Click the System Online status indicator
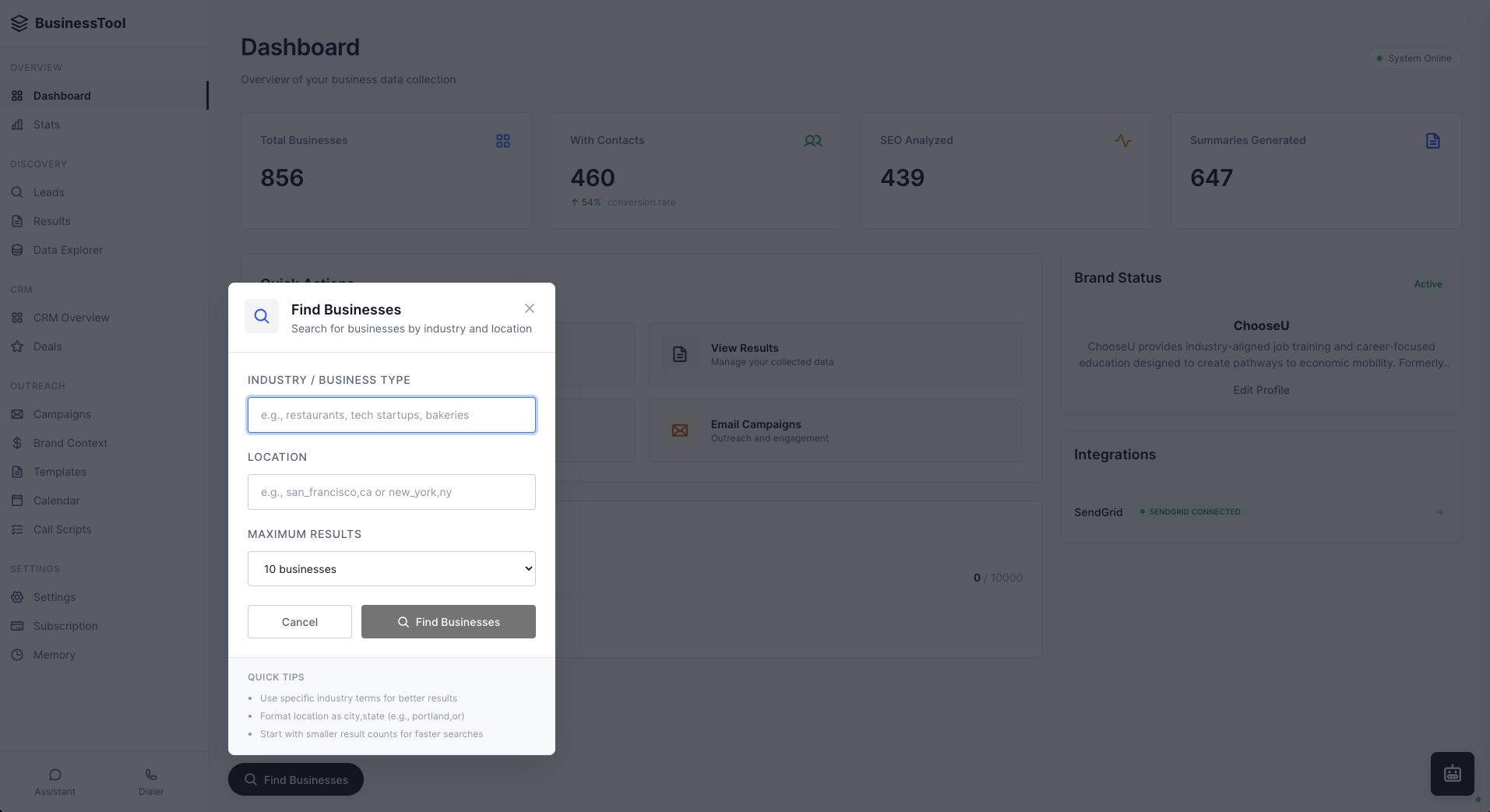The image size is (1490, 812). point(1414,58)
